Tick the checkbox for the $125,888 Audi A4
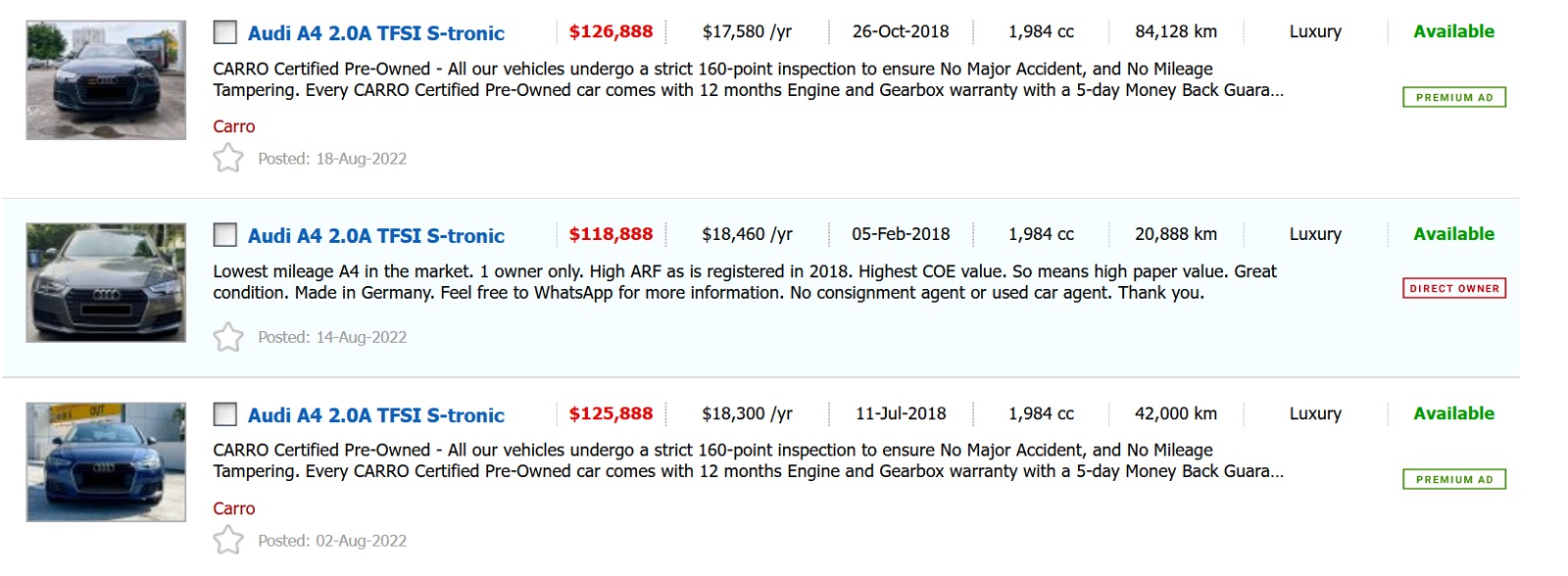Image resolution: width=1568 pixels, height=576 pixels. tap(225, 414)
